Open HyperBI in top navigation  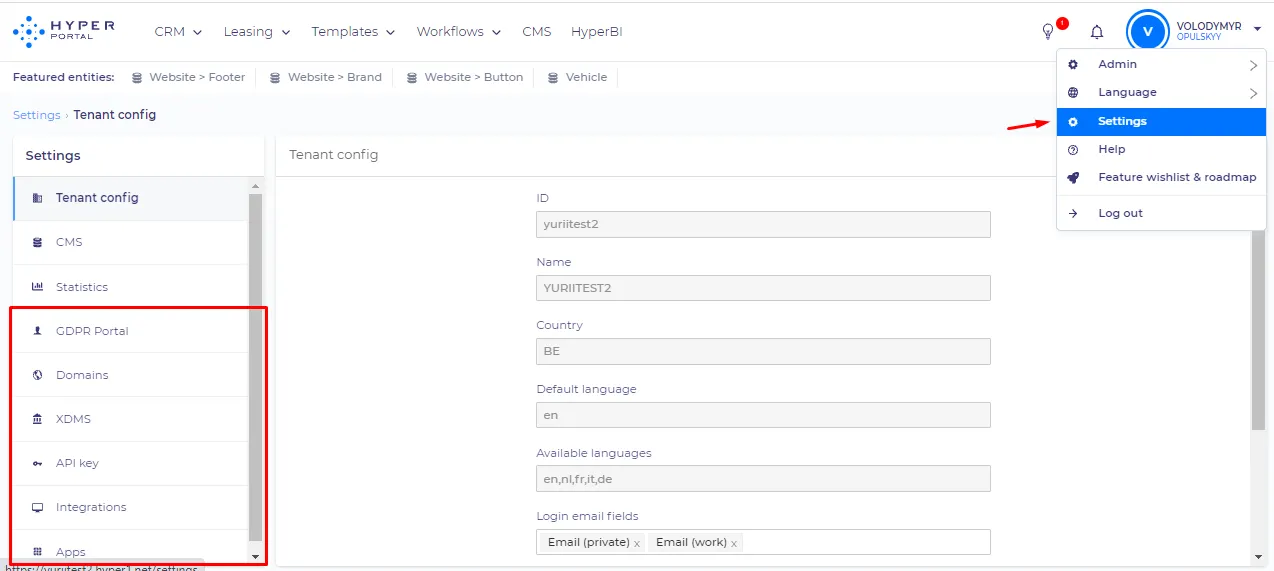(597, 32)
